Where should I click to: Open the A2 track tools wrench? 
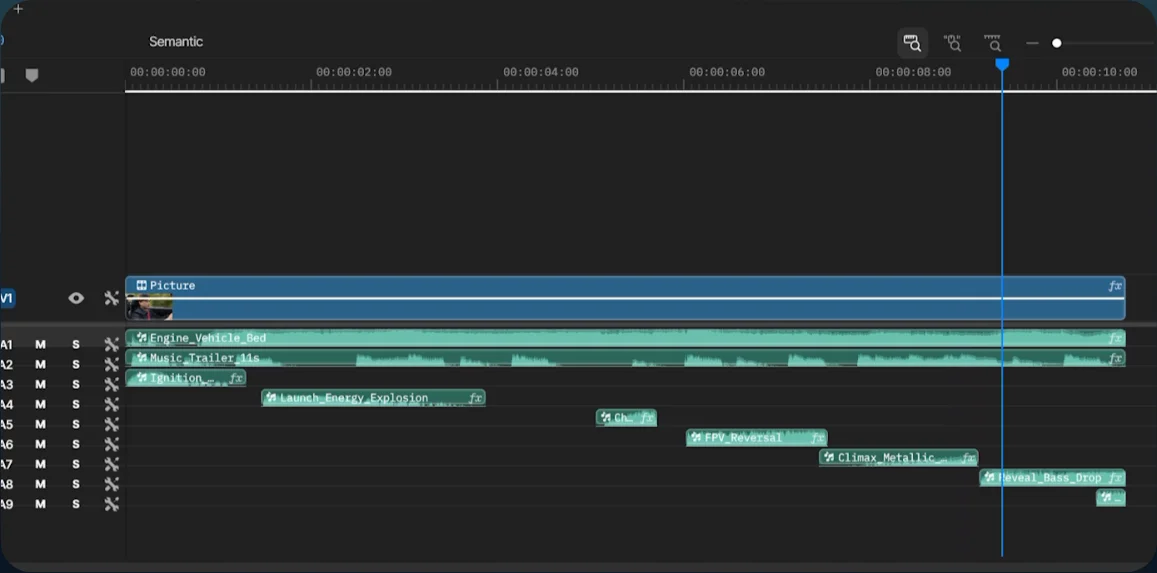111,364
